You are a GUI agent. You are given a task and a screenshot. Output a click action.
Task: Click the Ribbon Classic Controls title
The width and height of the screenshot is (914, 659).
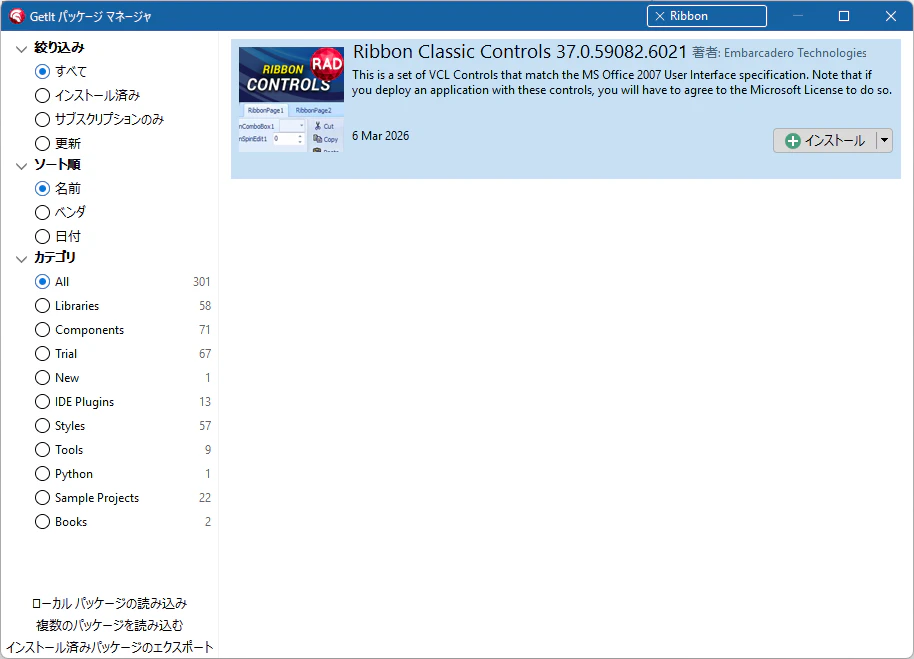point(520,52)
